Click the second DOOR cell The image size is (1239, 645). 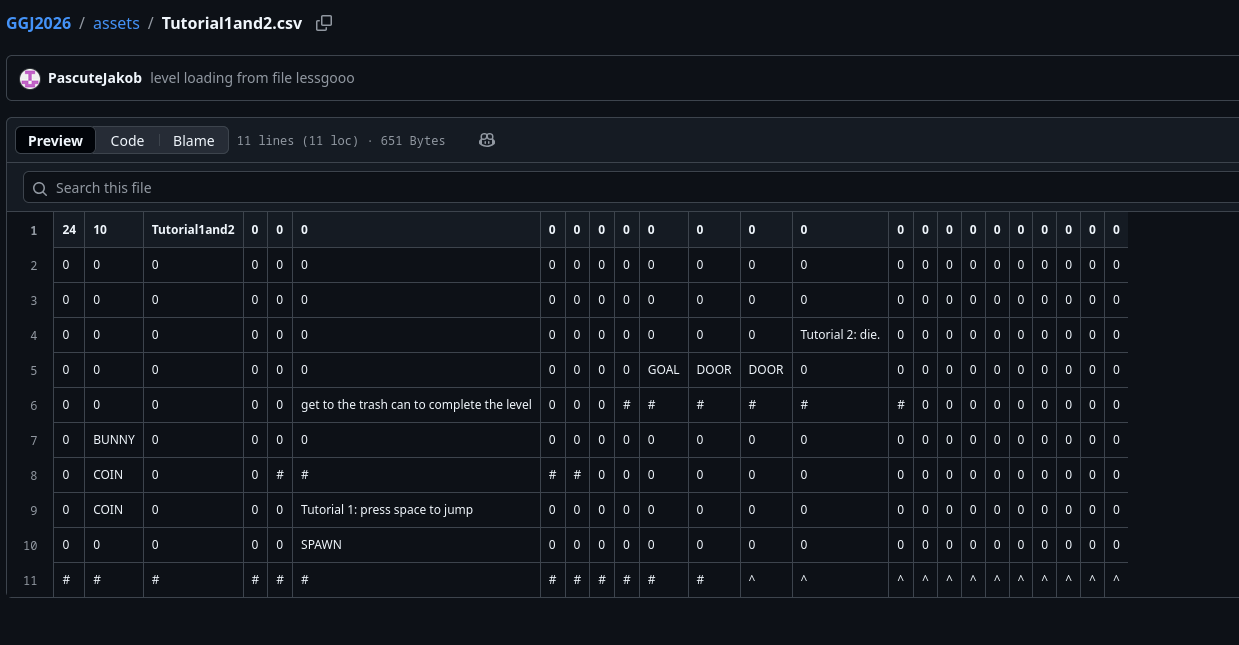click(766, 370)
